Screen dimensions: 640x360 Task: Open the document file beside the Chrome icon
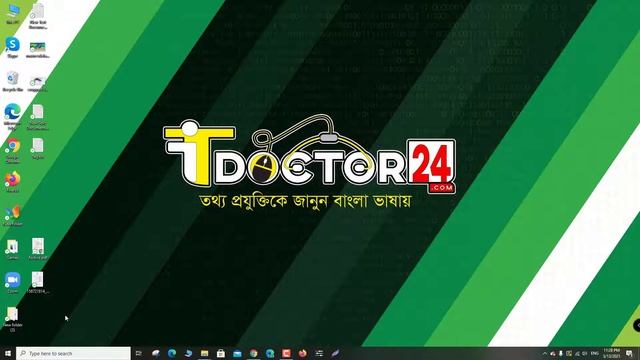[x=38, y=148]
